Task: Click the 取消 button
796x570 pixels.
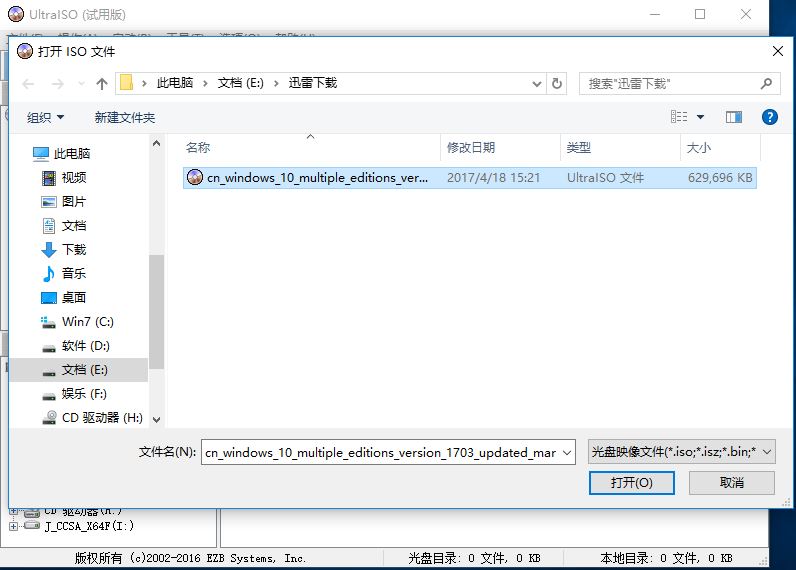Action: (732, 483)
